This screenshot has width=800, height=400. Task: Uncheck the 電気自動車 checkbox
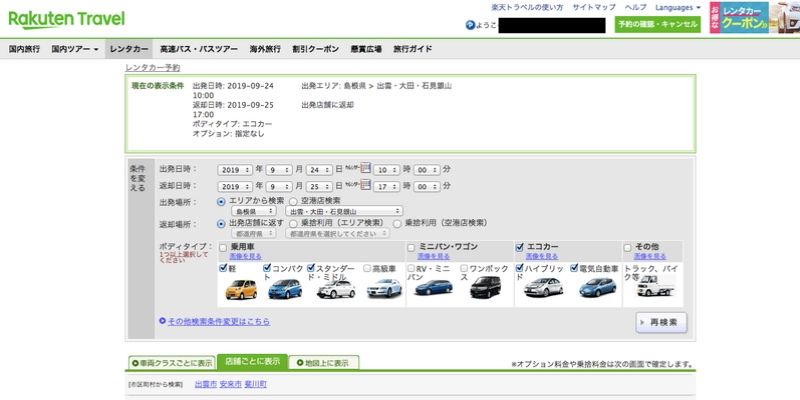click(x=574, y=268)
